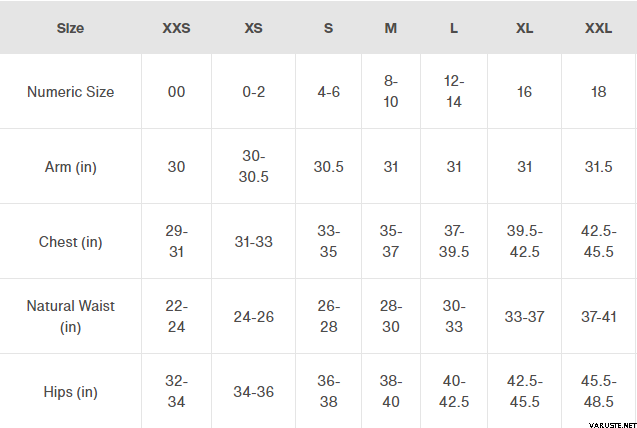
Task: Click the Arm (in) row label
Action: [x=70, y=167]
